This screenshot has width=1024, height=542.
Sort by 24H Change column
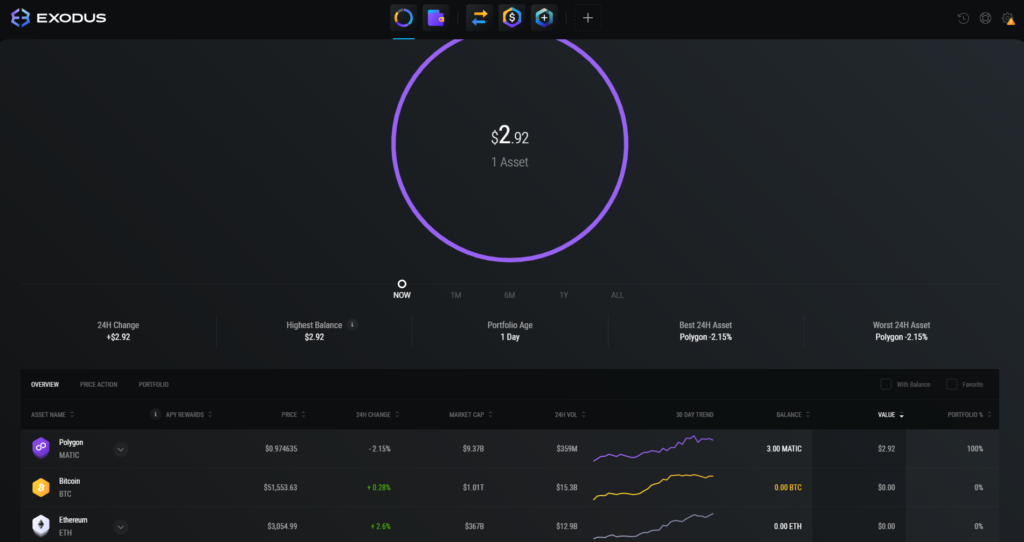coord(377,415)
